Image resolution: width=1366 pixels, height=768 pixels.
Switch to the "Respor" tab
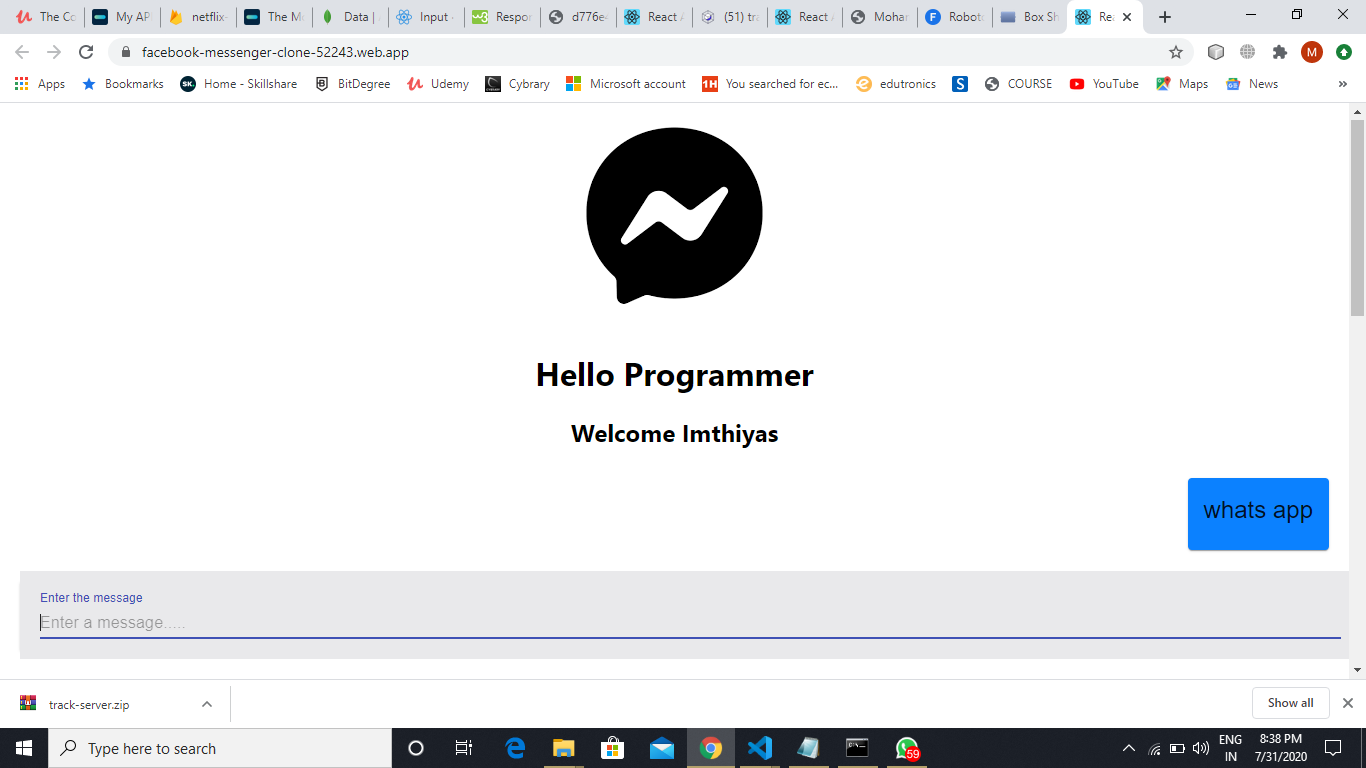click(501, 17)
